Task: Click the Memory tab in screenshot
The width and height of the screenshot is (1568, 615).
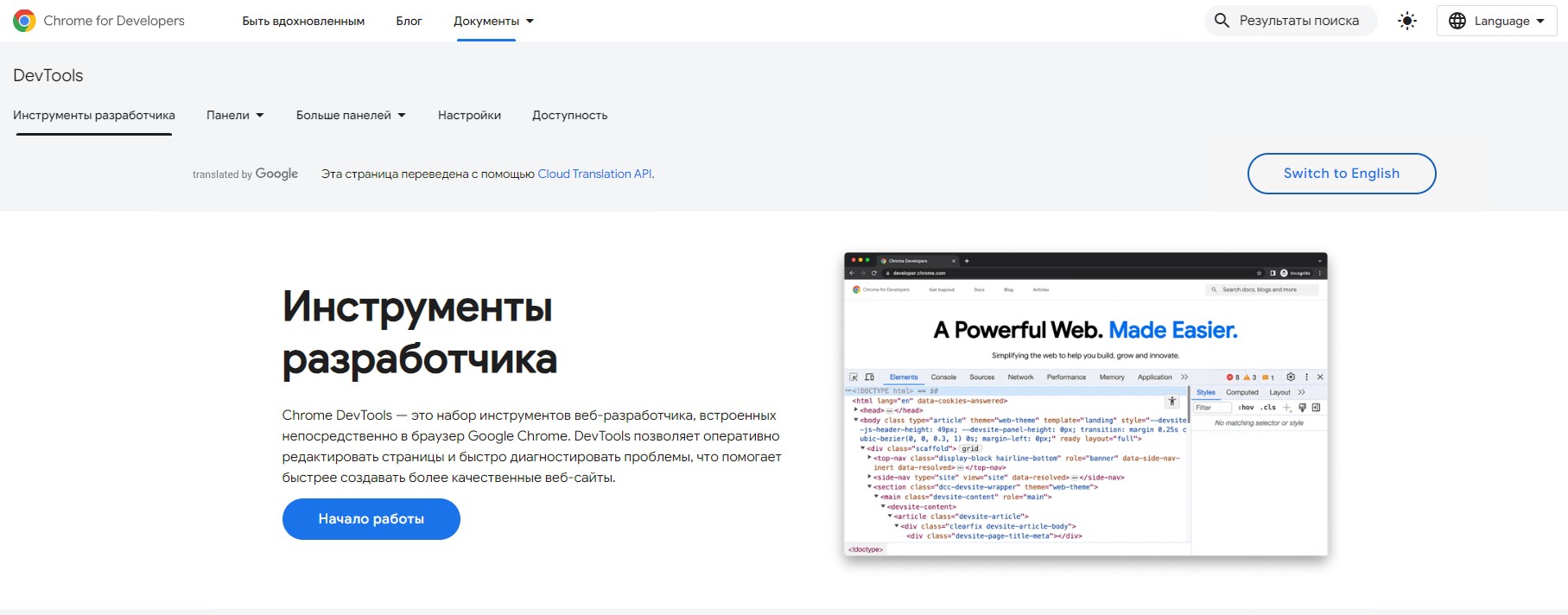Action: tap(1112, 377)
